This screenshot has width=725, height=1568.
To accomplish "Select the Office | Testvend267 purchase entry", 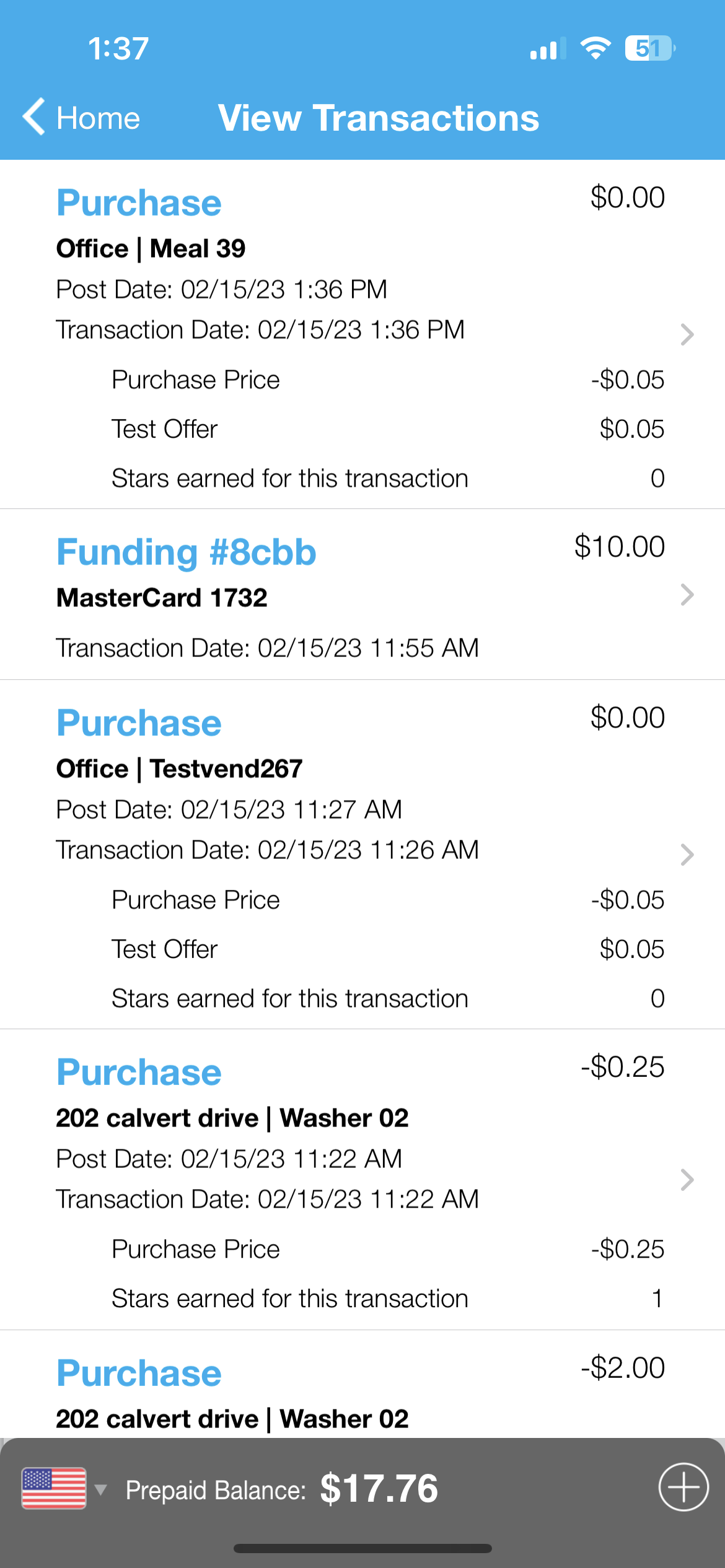I will tap(362, 855).
